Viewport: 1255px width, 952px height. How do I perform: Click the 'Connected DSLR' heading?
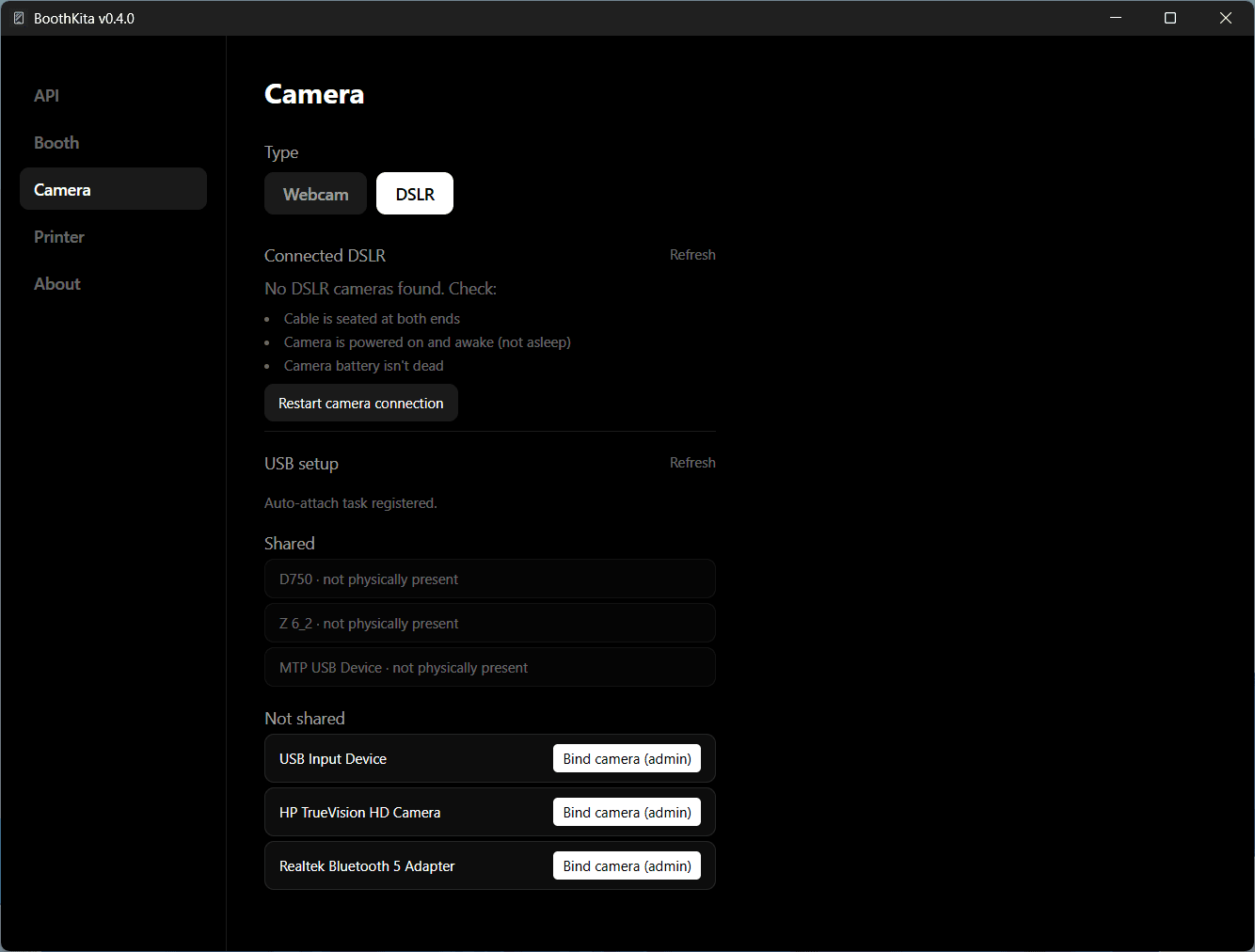(325, 255)
